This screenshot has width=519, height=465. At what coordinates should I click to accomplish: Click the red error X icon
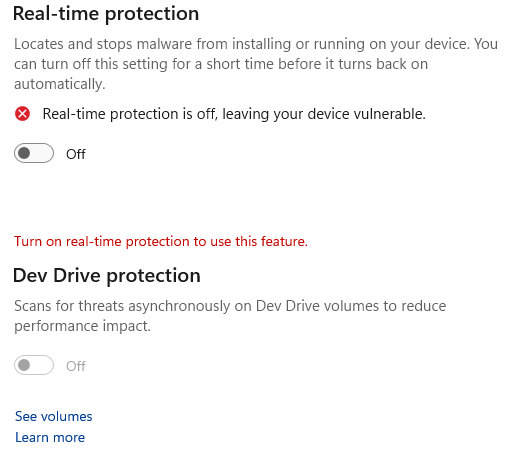[22, 114]
